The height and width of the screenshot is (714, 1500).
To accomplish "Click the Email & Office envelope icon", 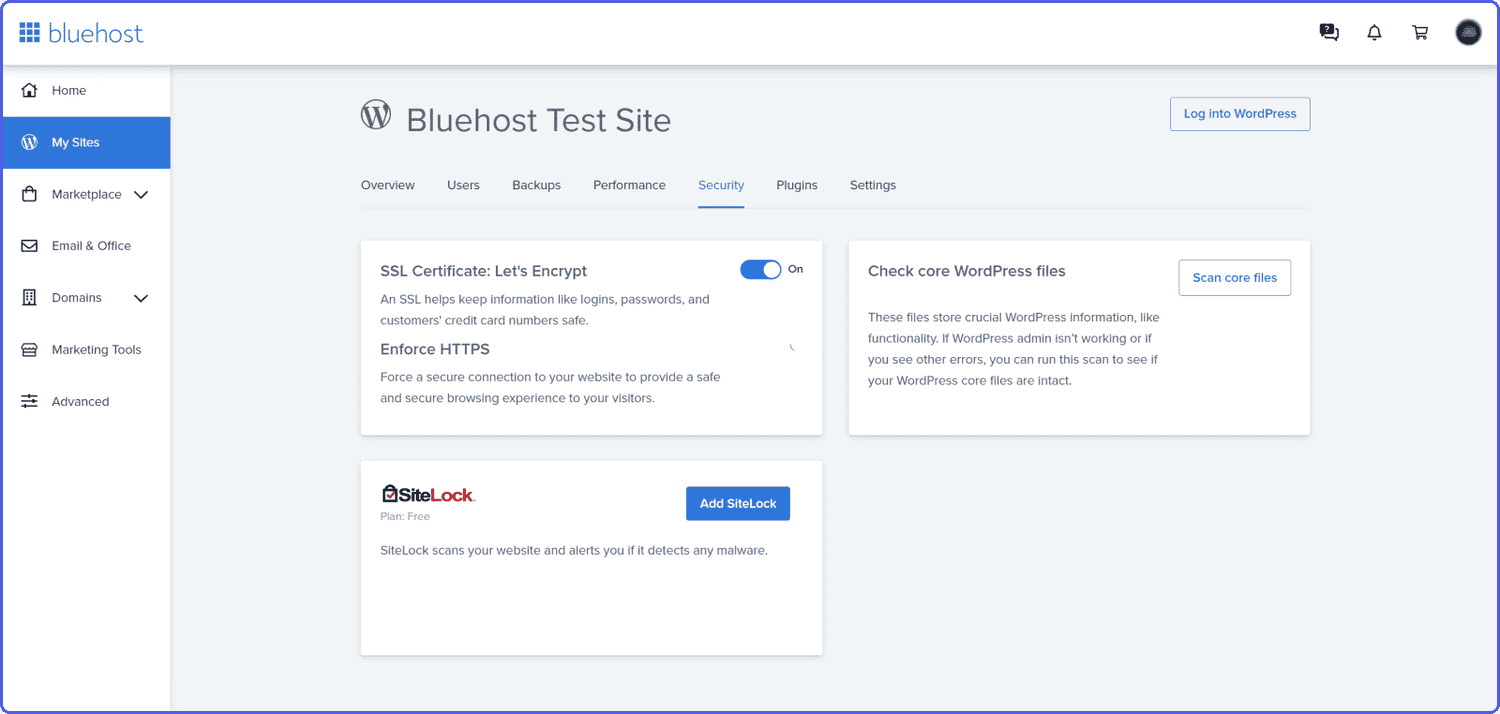I will (30, 246).
